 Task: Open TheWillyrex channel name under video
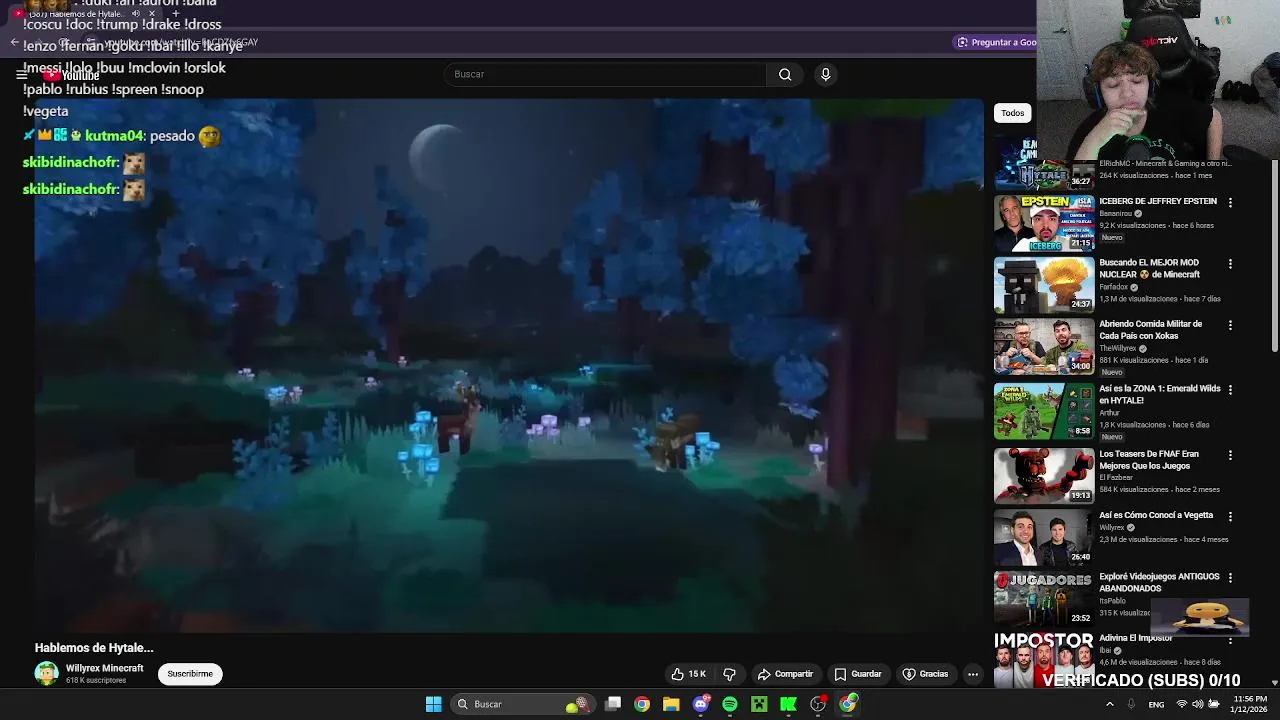click(x=1118, y=349)
